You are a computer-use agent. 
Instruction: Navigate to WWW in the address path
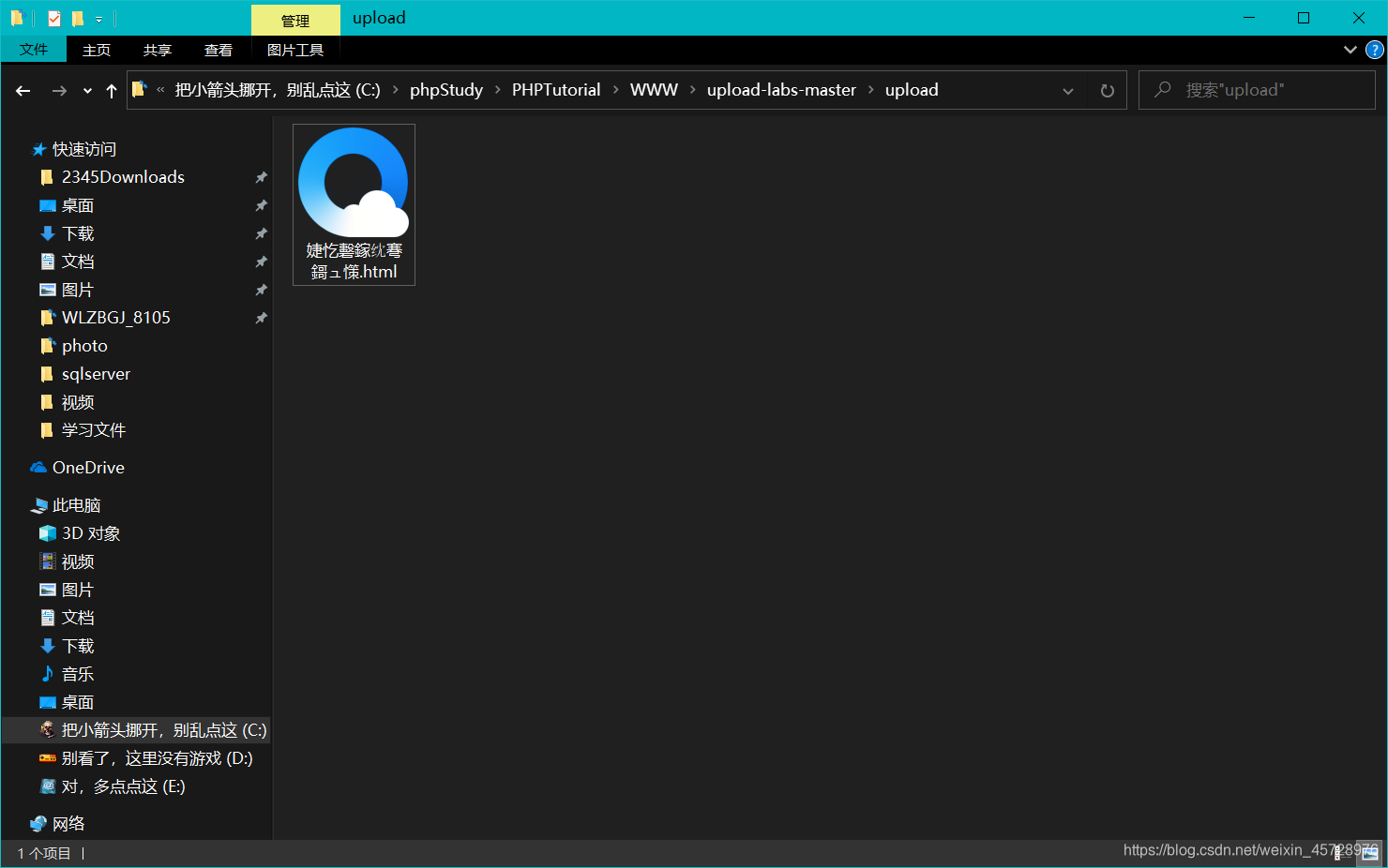654,90
